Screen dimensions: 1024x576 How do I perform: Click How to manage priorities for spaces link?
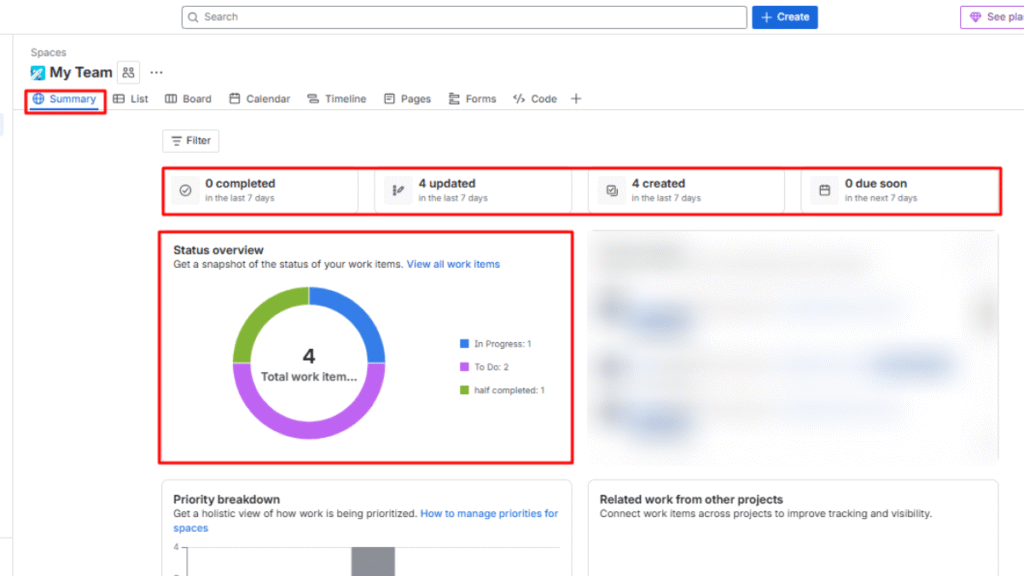point(489,513)
